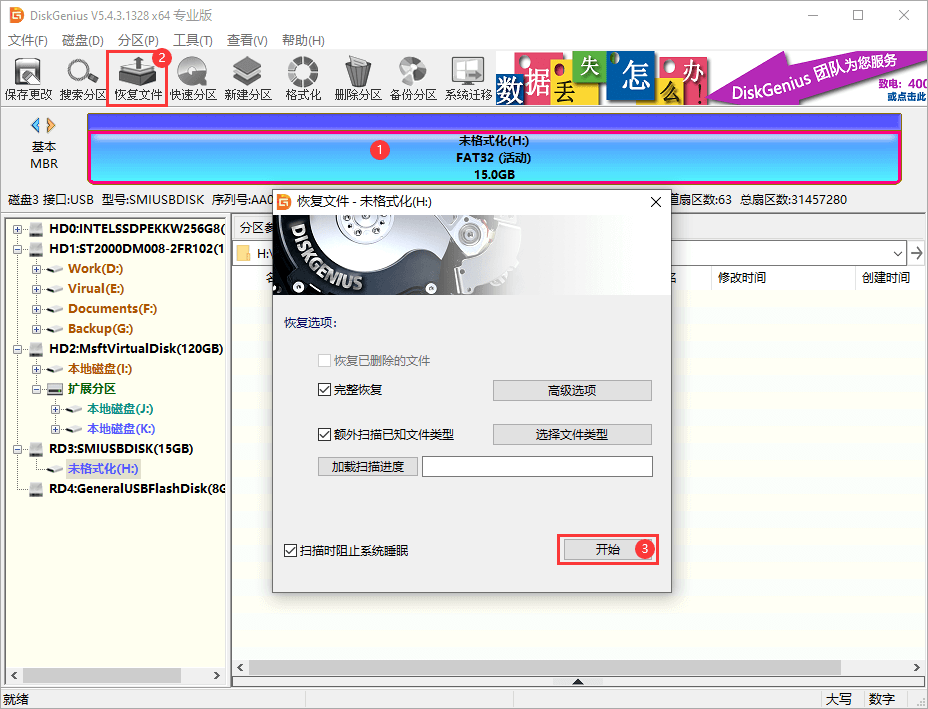Collapse 扩展分区 tree node
Image resolution: width=928 pixels, height=709 pixels.
click(x=36, y=389)
